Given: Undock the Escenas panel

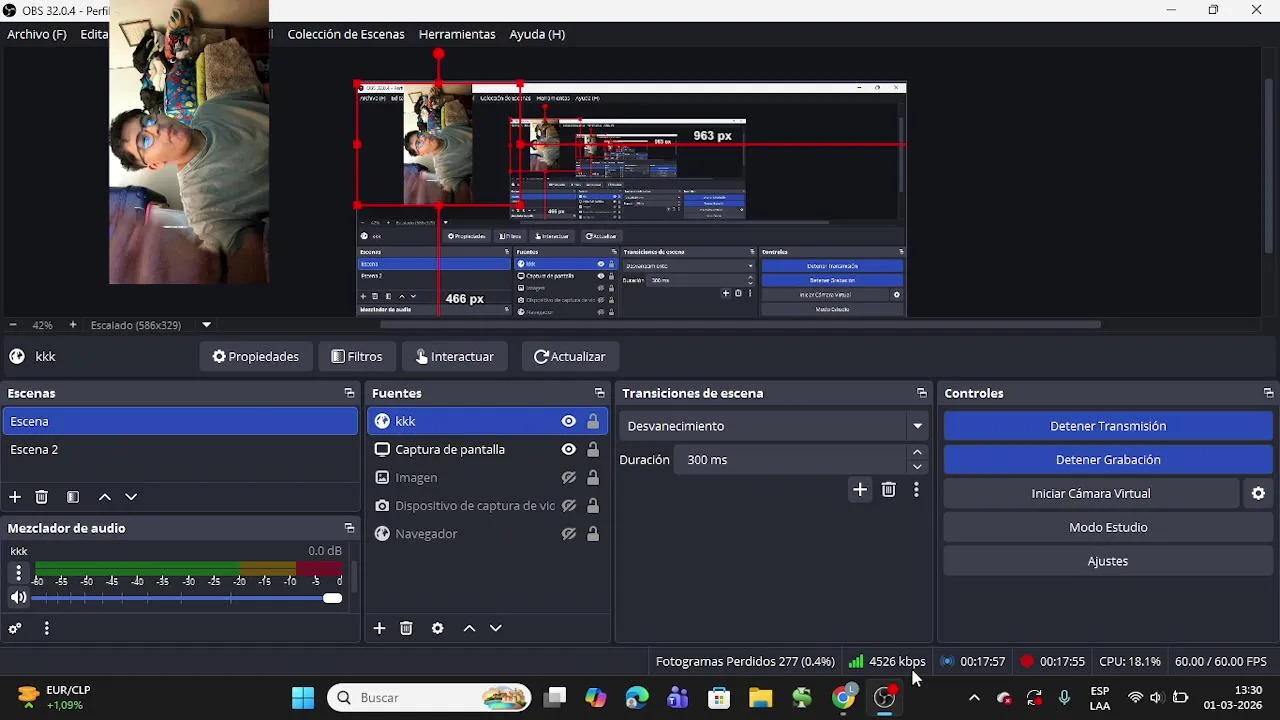Looking at the screenshot, I should coord(349,393).
